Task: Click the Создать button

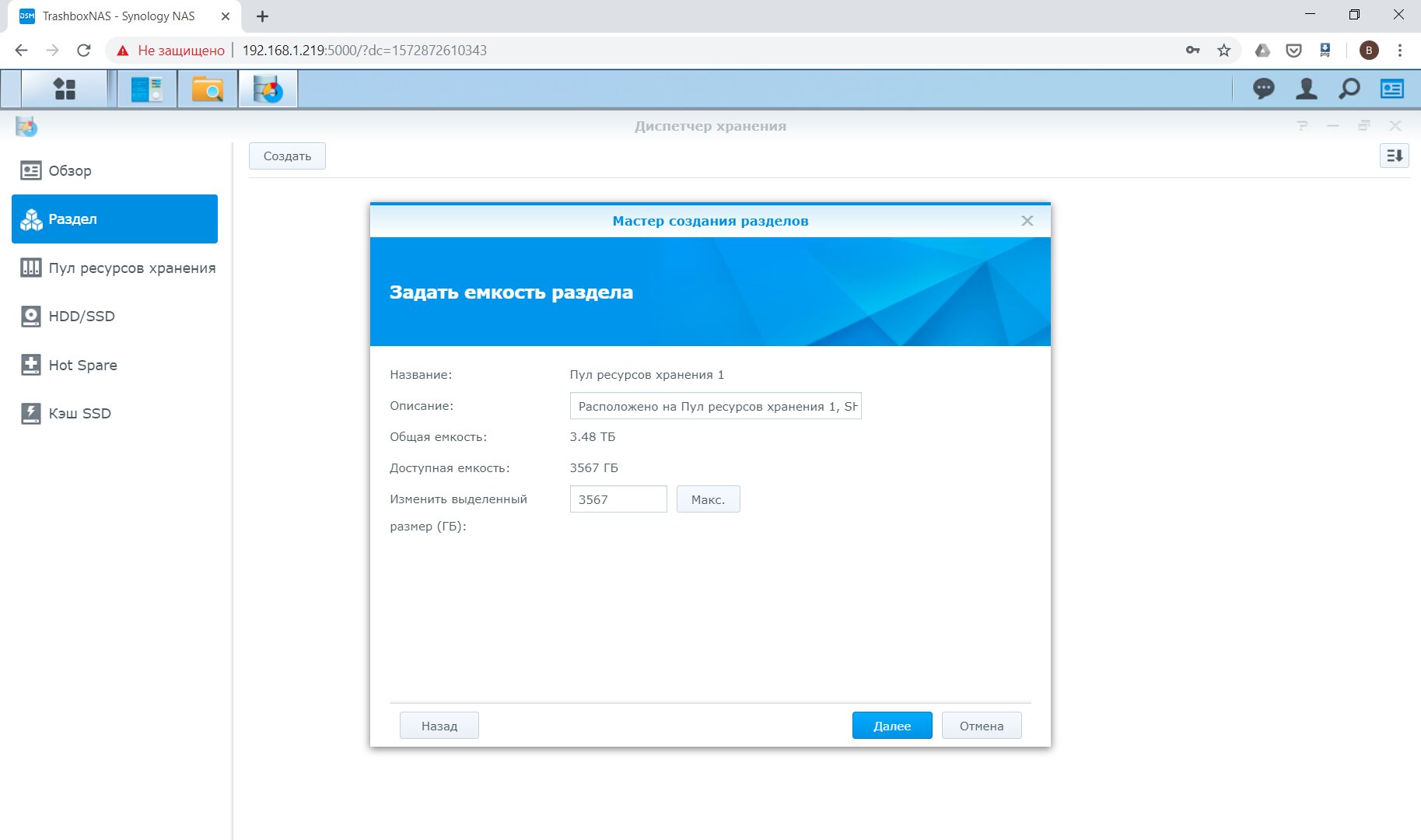Action: tap(287, 156)
